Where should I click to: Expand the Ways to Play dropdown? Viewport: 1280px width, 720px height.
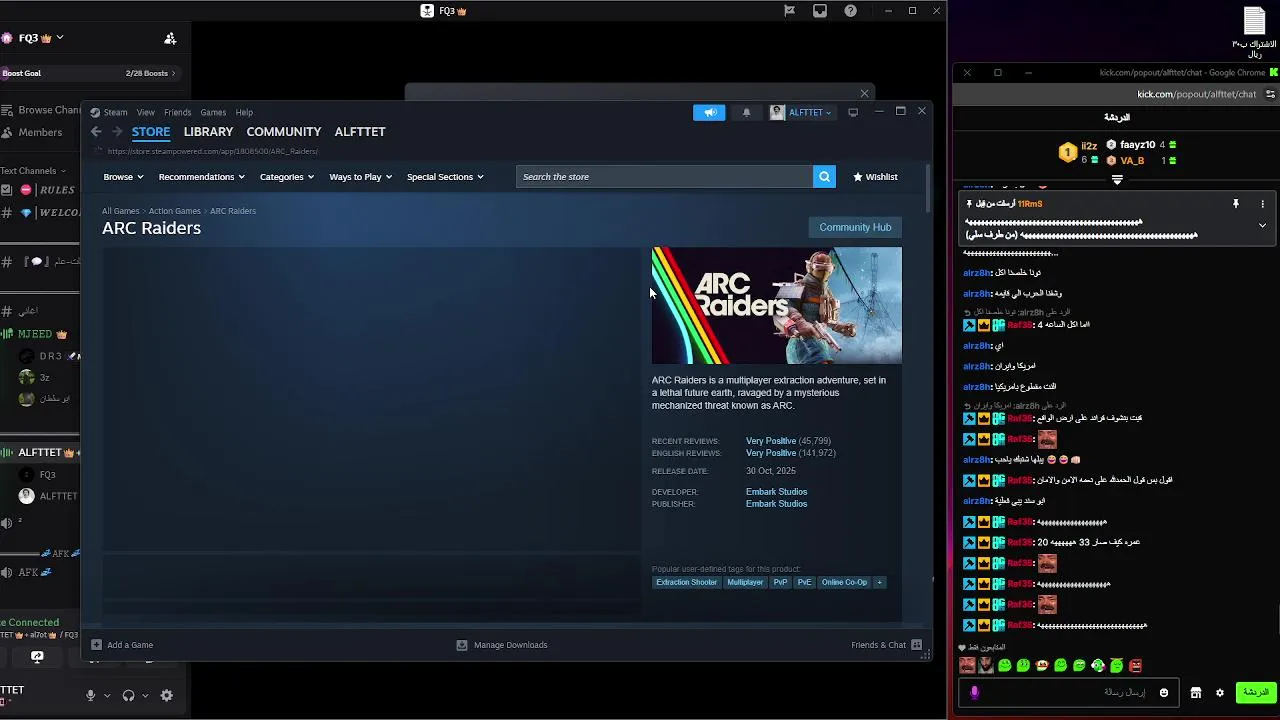pos(360,177)
